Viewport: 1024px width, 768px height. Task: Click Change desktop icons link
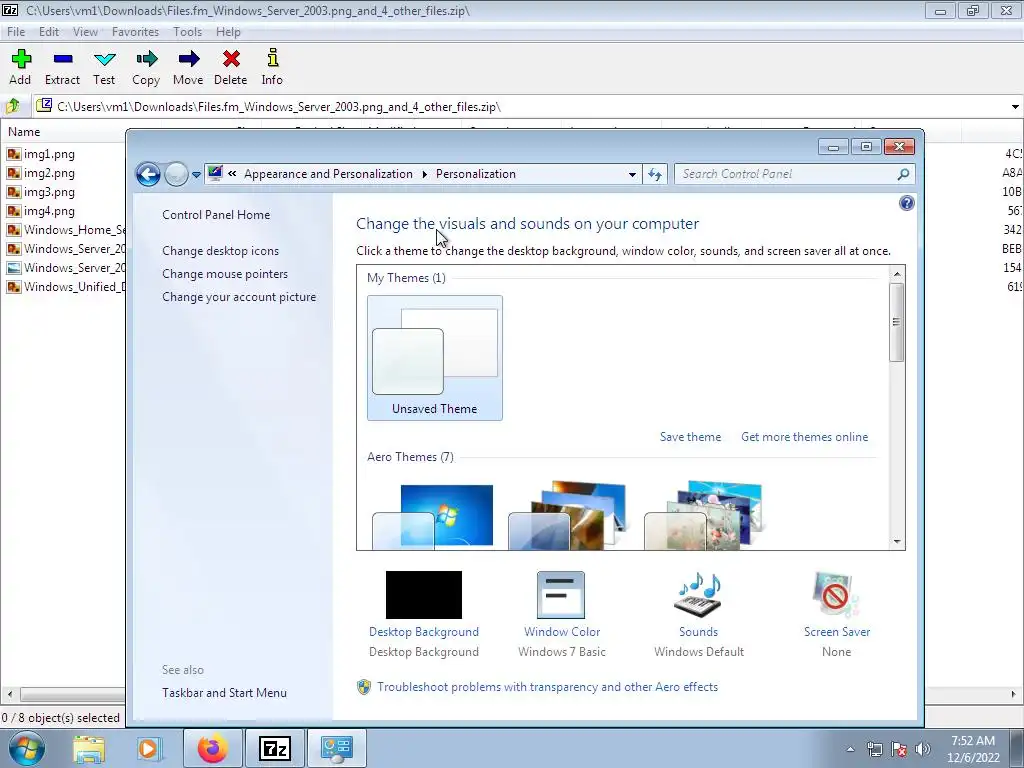tap(221, 251)
